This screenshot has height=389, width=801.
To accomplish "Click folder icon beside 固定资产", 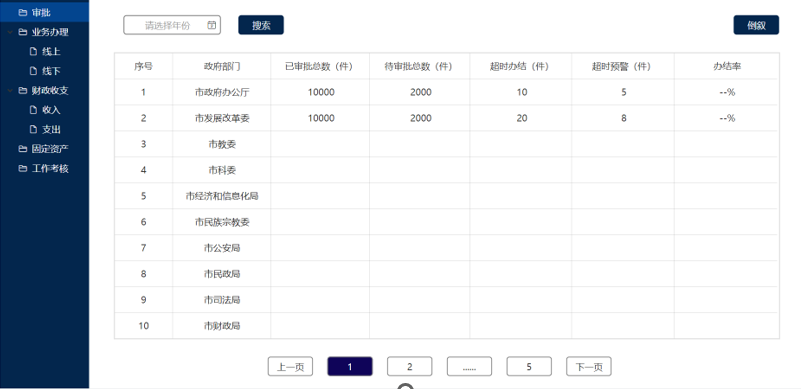I will click(x=22, y=149).
